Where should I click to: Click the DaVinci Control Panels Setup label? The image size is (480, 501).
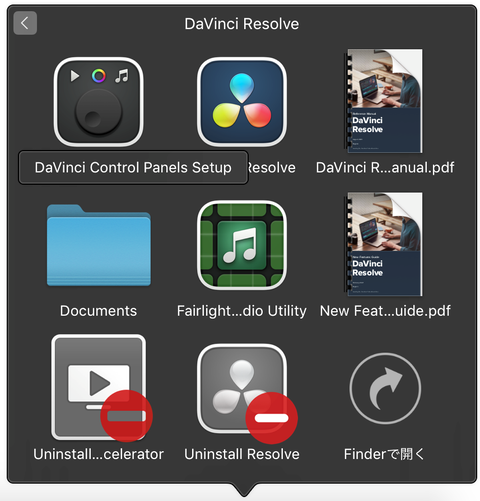[133, 167]
